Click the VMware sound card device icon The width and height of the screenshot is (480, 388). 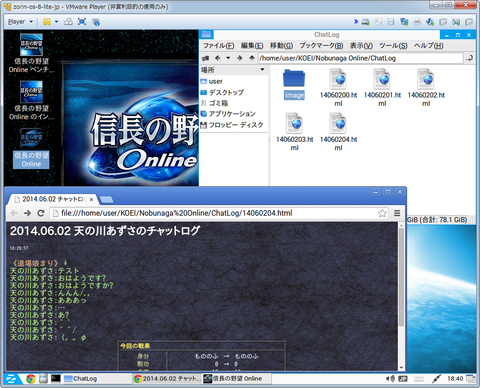pyautogui.click(x=430, y=22)
